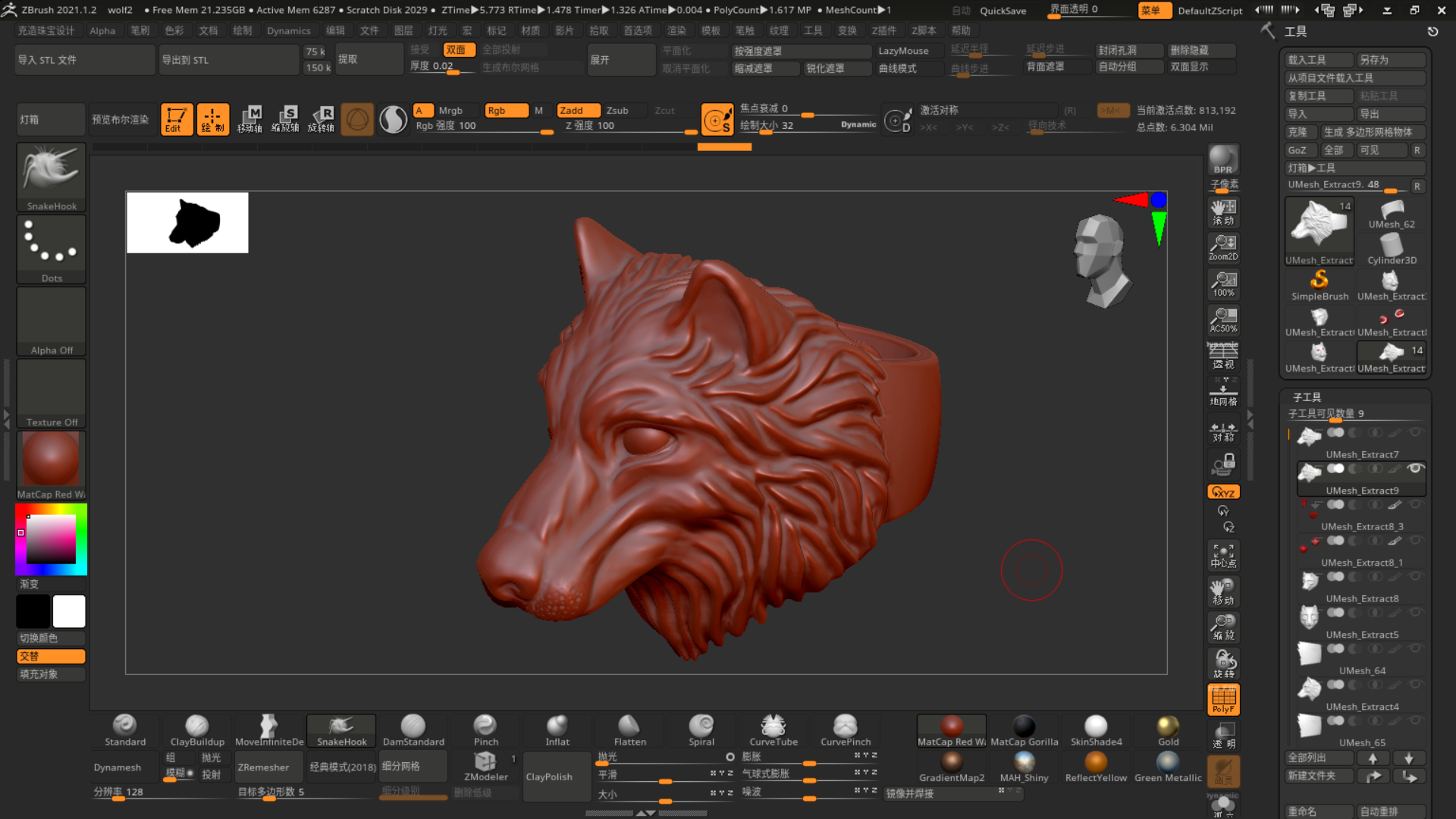This screenshot has width=1456, height=819.
Task: Toggle visibility eye on UMesh_Extract9 subtool
Action: [1417, 468]
